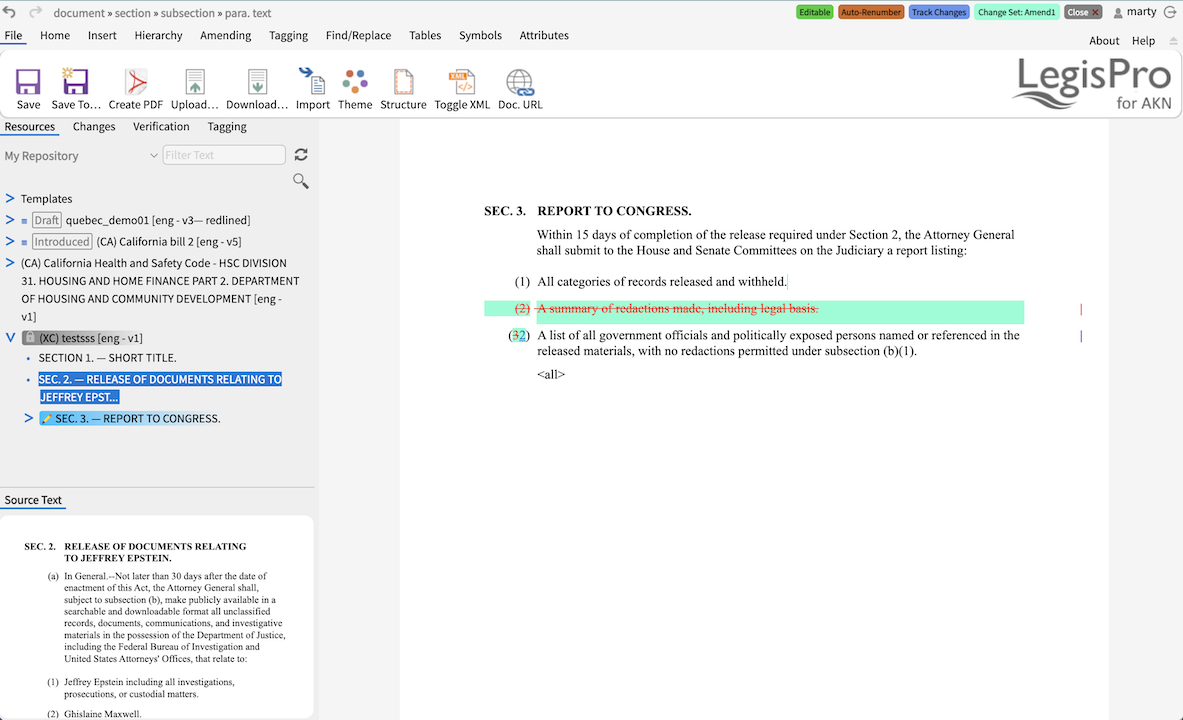Close the current change set
Image resolution: width=1183 pixels, height=720 pixels.
[1083, 12]
